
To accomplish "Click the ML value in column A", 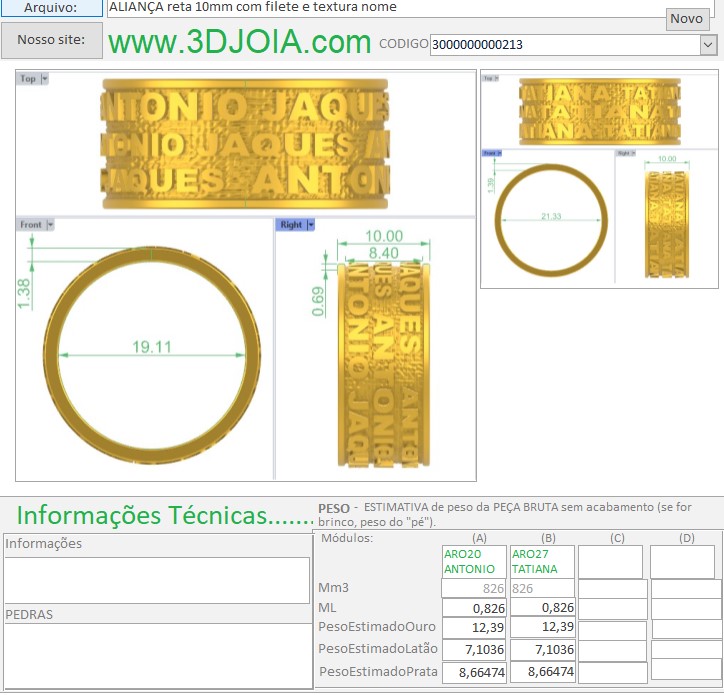I will tap(473, 608).
